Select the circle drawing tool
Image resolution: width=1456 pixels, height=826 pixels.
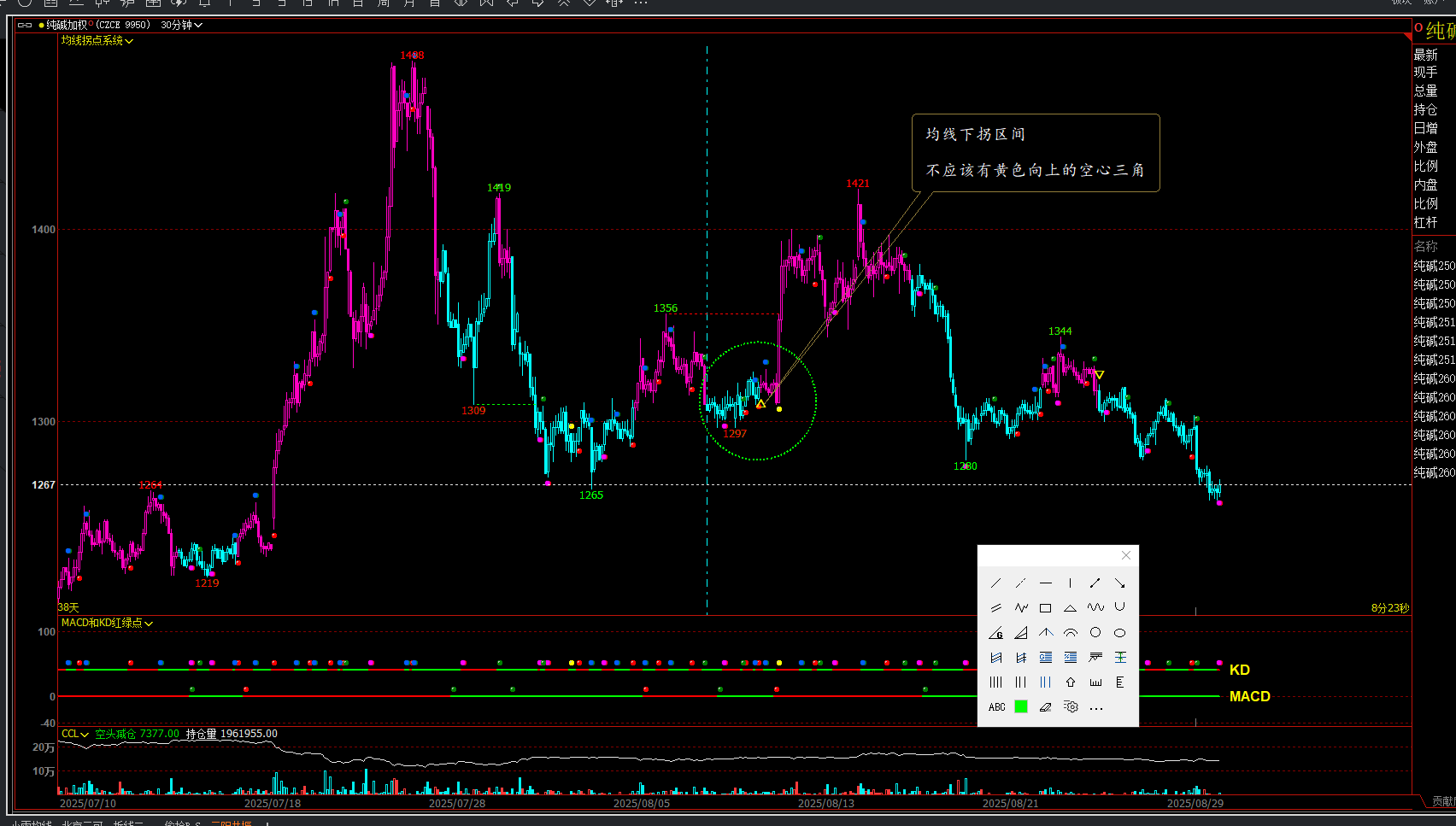click(x=1095, y=633)
